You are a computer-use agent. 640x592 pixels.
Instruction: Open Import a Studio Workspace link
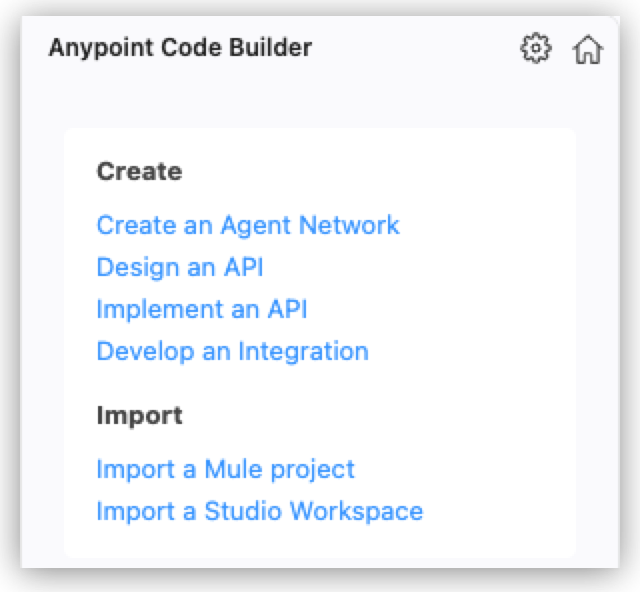click(x=260, y=511)
